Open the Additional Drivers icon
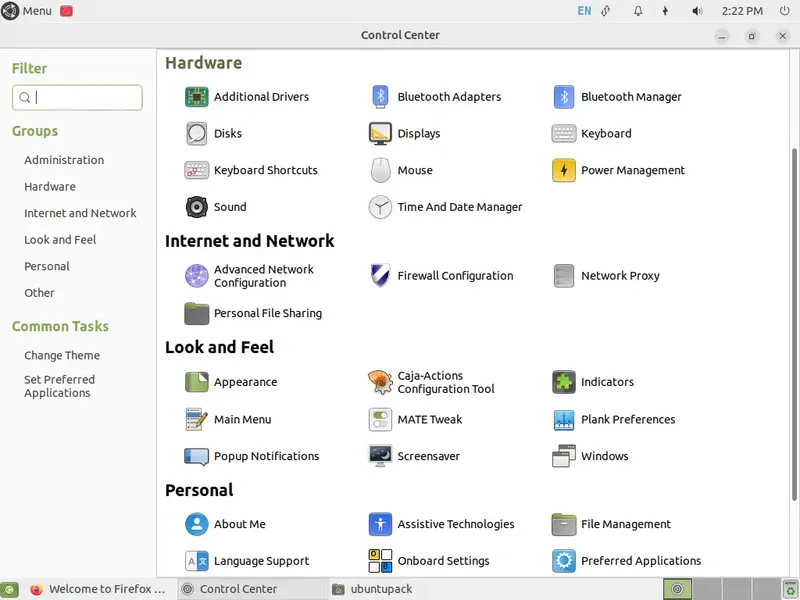800x600 pixels. (x=196, y=97)
